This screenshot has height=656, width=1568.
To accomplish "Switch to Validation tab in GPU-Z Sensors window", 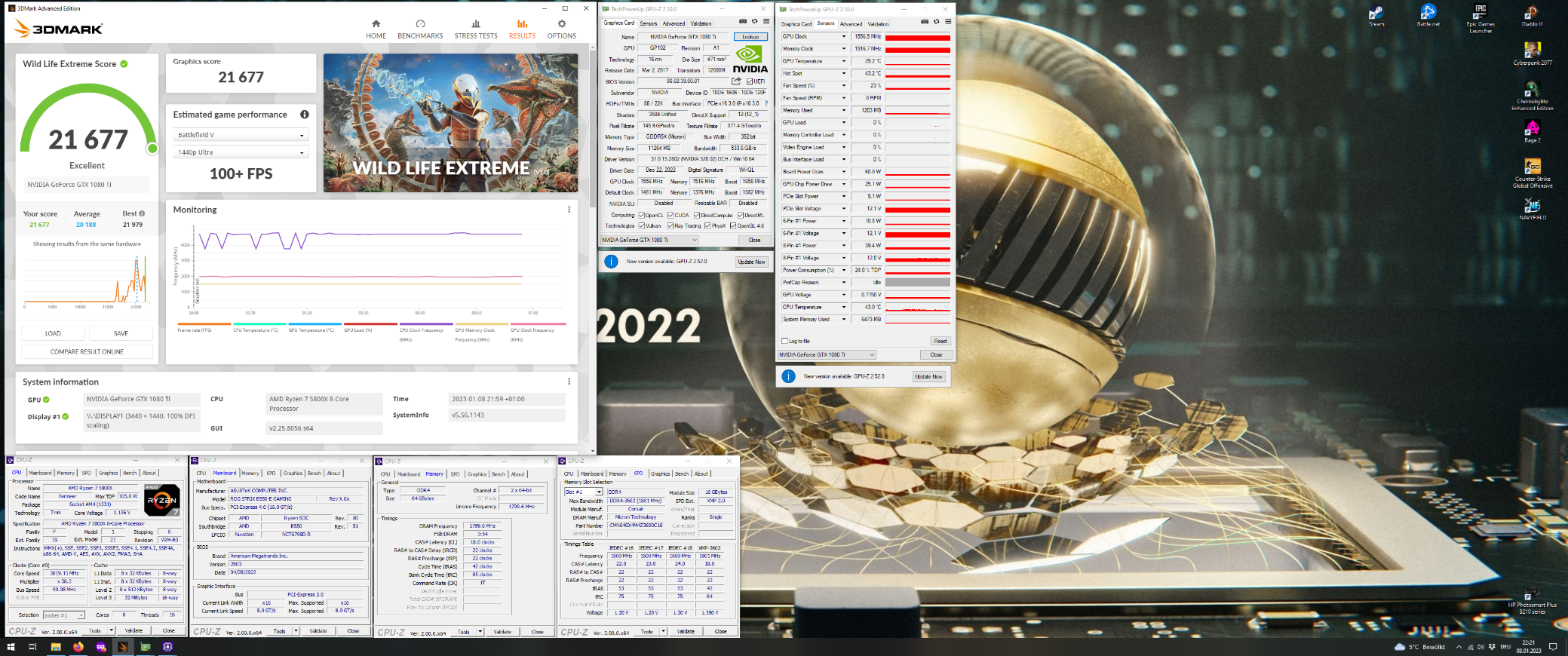I will 878,24.
